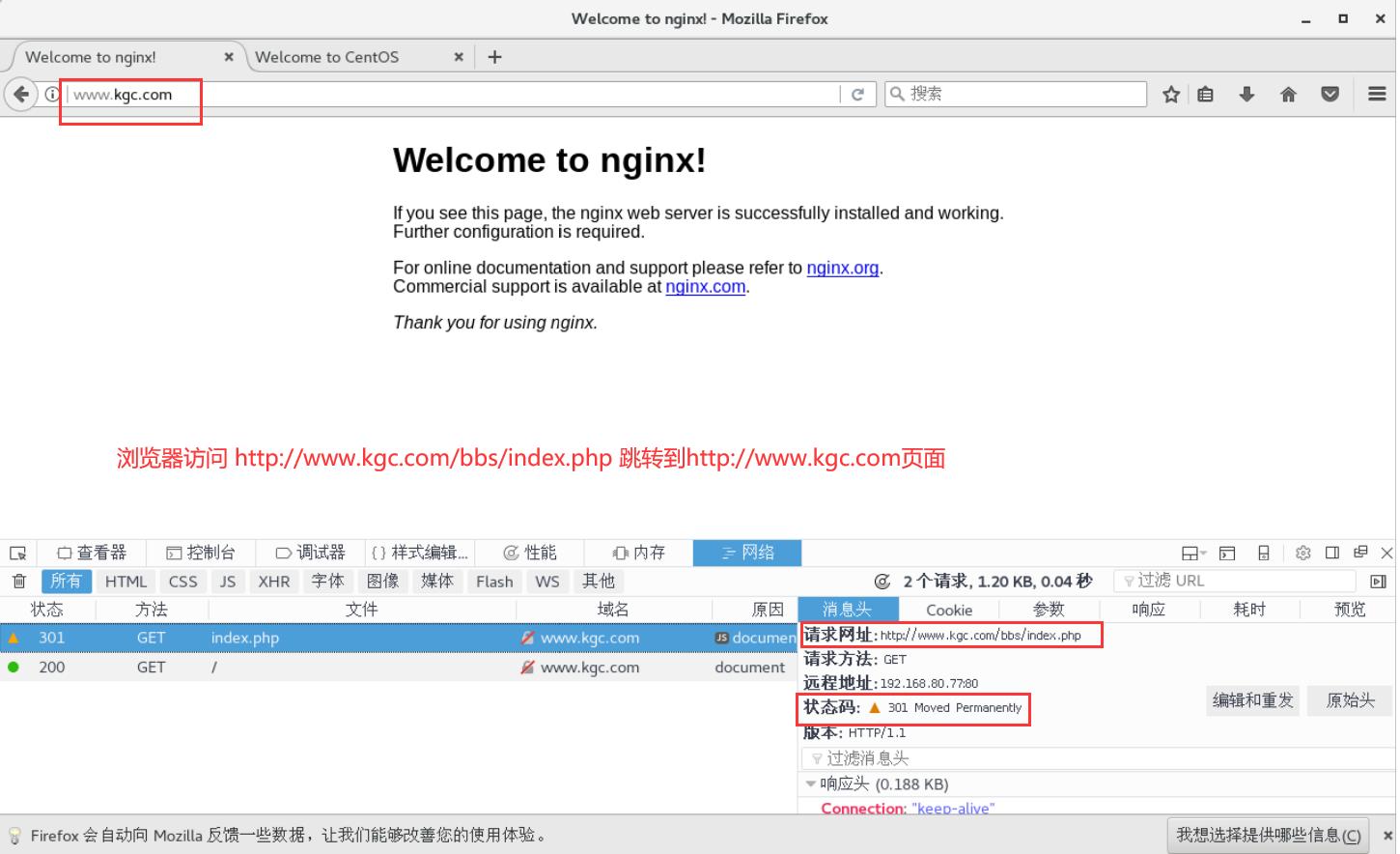Focus the 搜索 search box

click(1016, 94)
